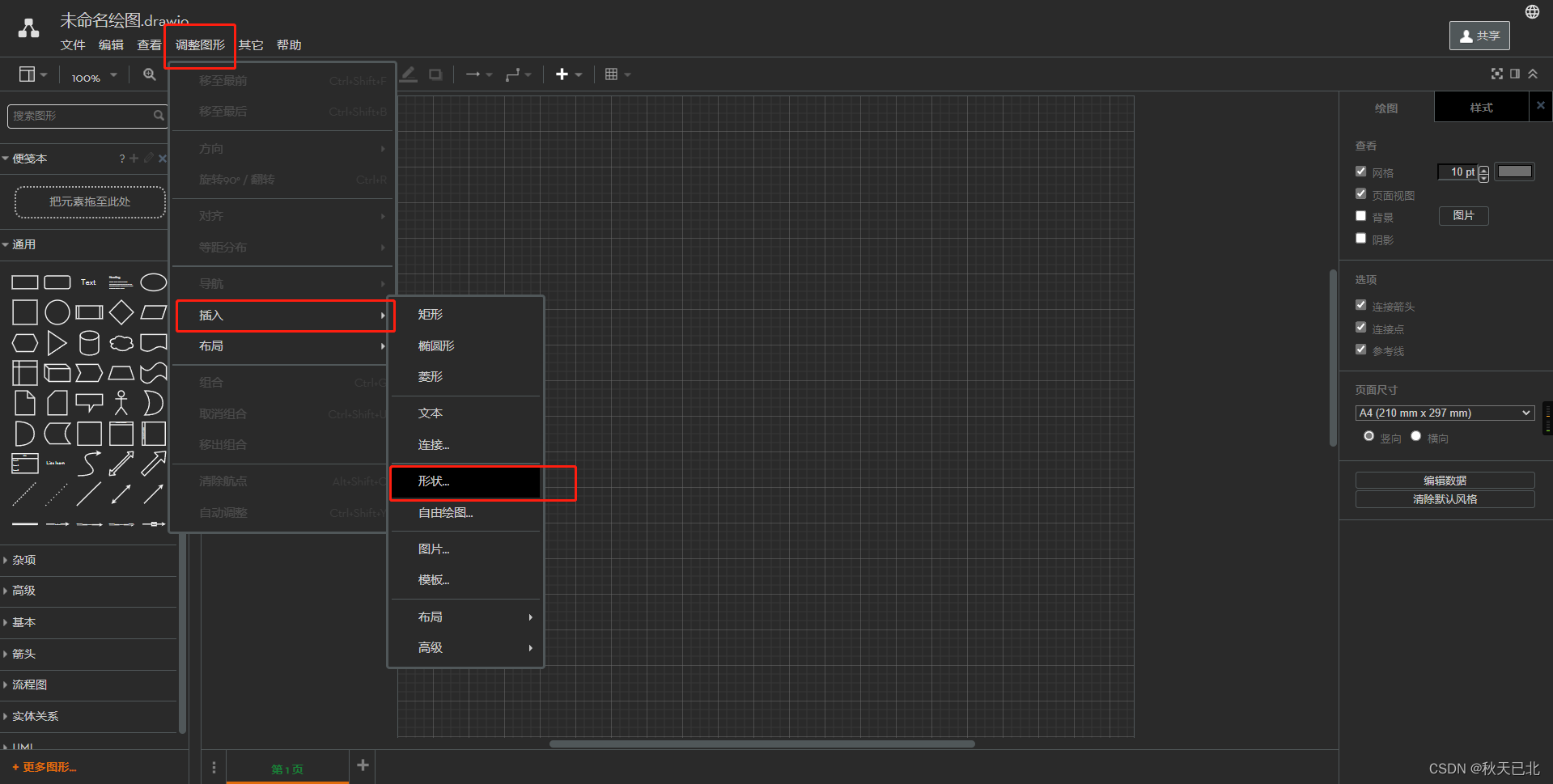
Task: Select the Text shape in General palette
Action: [x=88, y=282]
